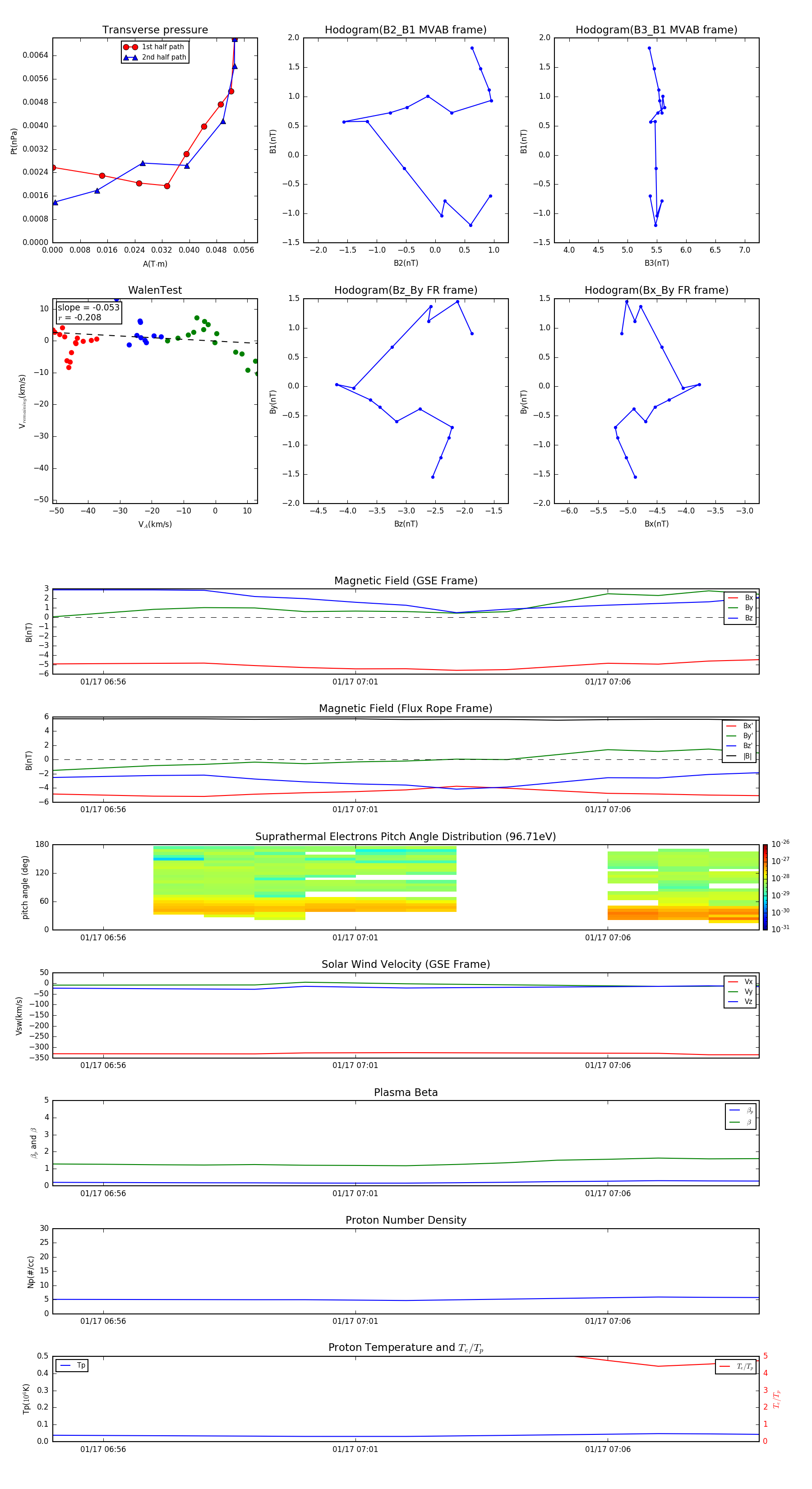Click the pitch angle flux color bar

(x=765, y=887)
